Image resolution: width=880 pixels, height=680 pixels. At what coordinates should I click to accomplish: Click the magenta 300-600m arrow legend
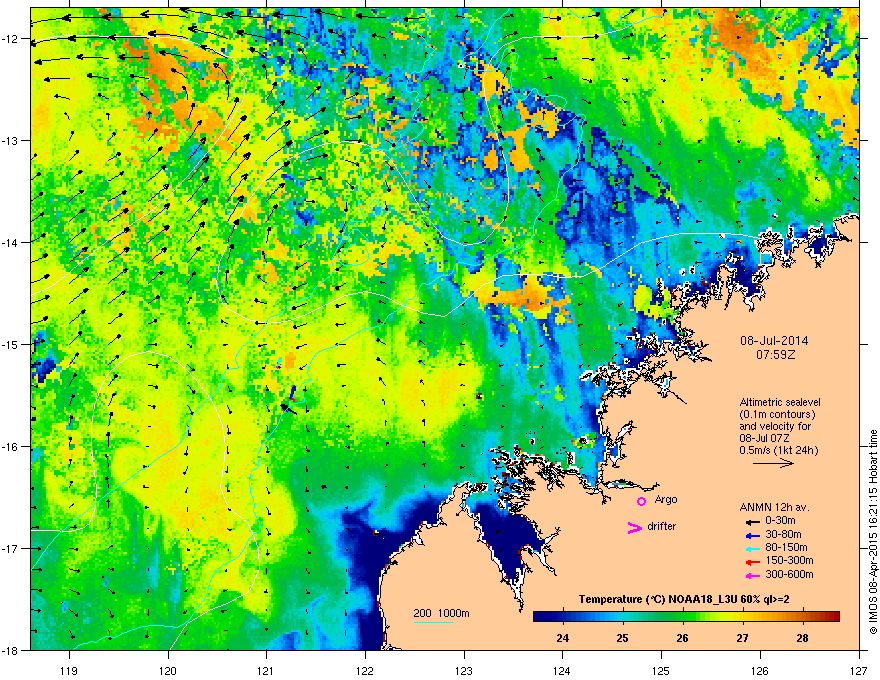752,575
